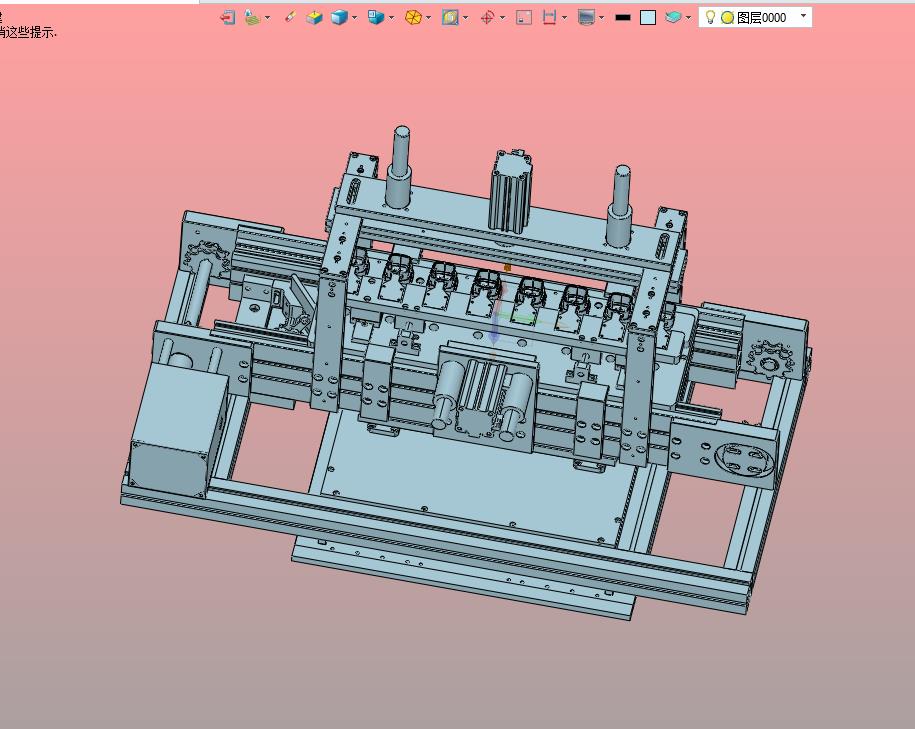Image resolution: width=915 pixels, height=729 pixels.
Task: Click the red exit arrow icon
Action: tap(228, 18)
